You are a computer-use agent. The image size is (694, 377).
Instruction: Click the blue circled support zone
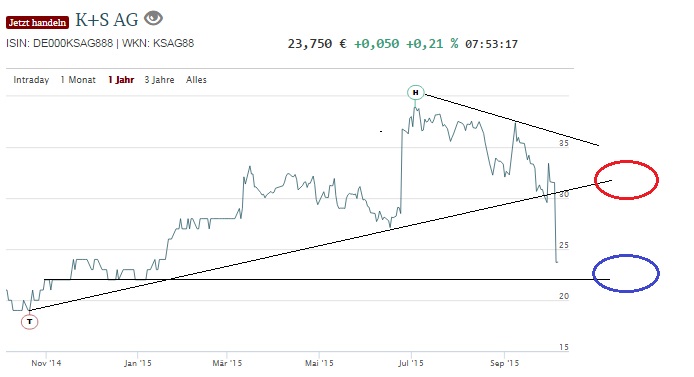click(x=626, y=273)
